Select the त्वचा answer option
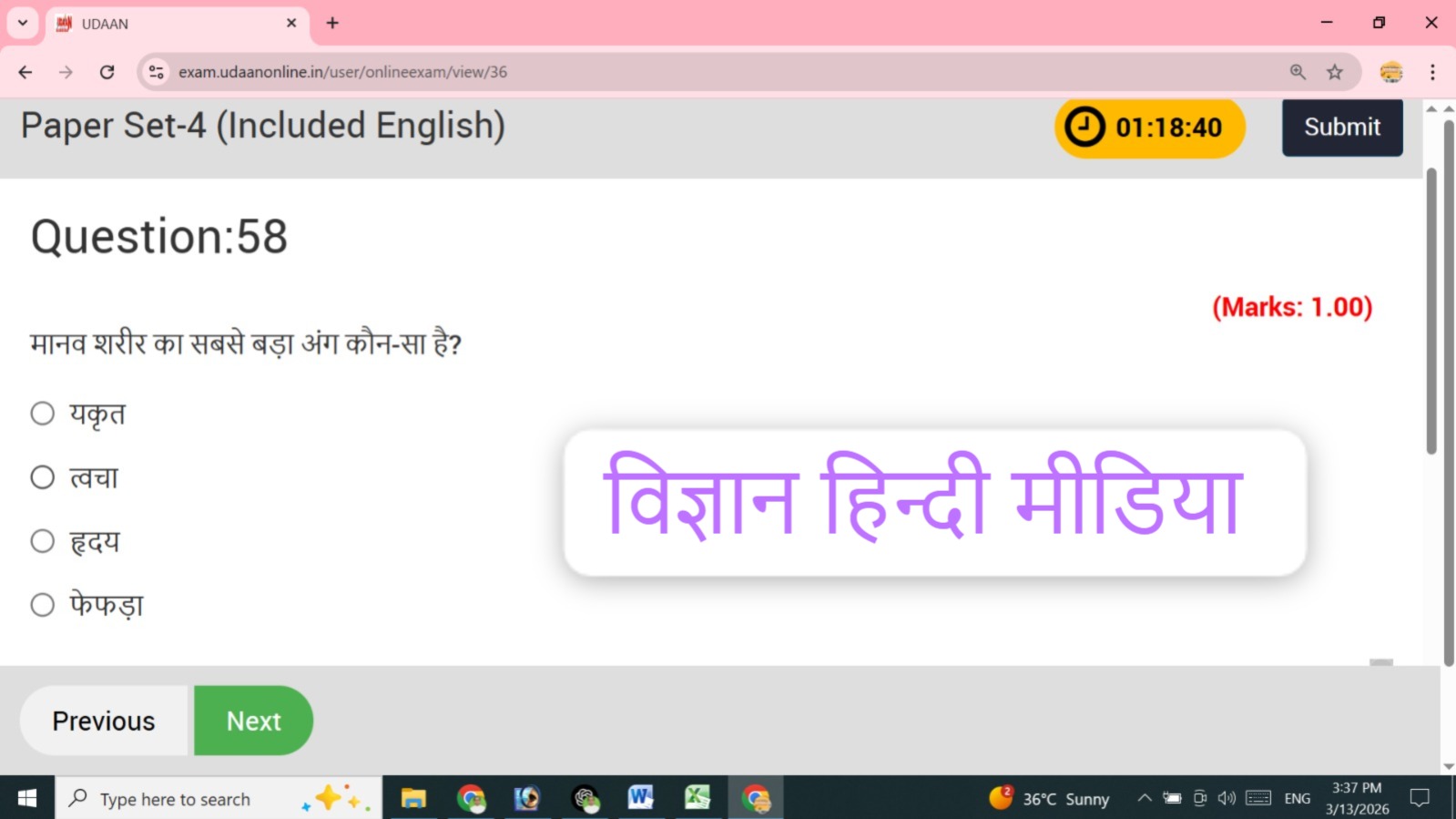 pyautogui.click(x=42, y=477)
